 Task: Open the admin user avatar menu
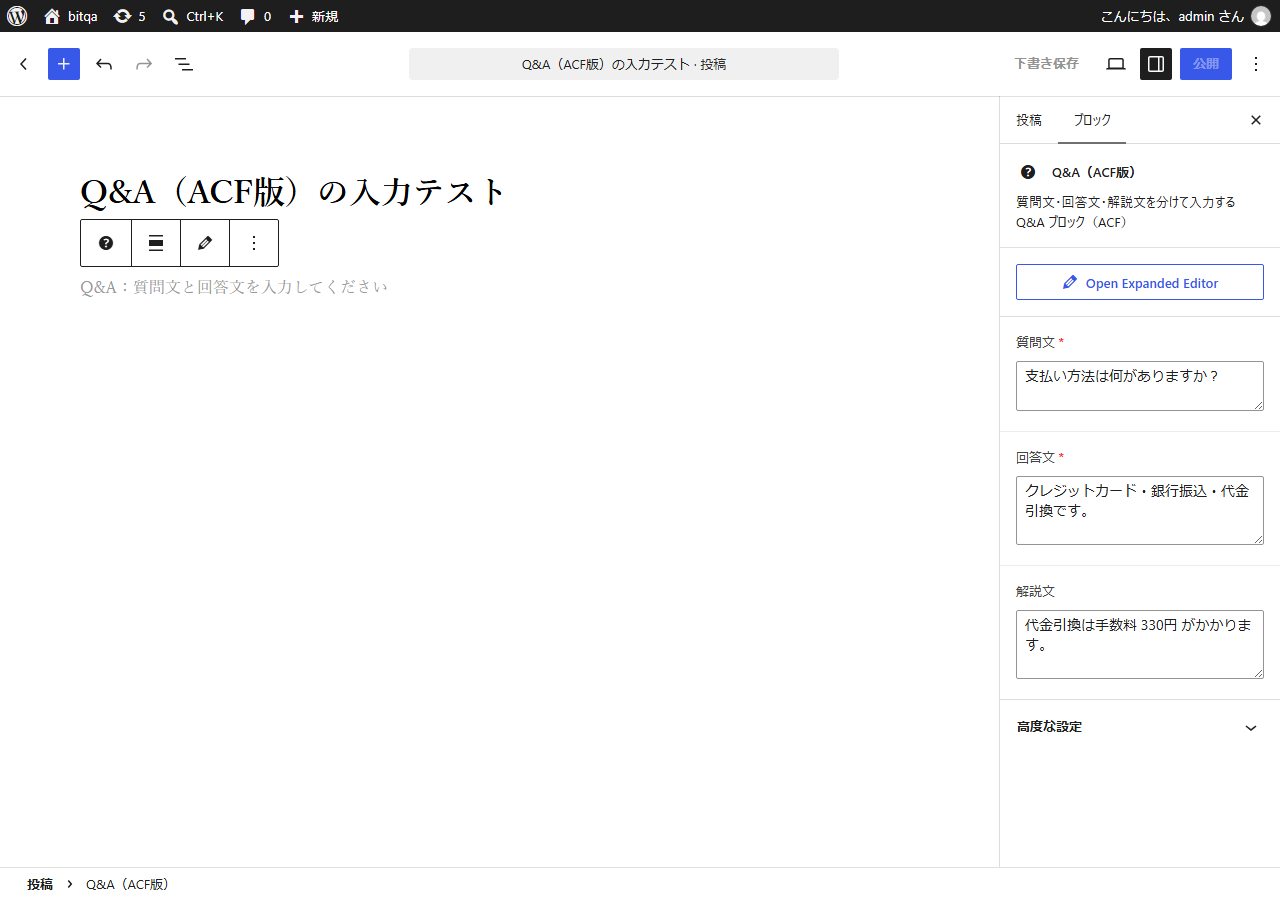pyautogui.click(x=1260, y=16)
